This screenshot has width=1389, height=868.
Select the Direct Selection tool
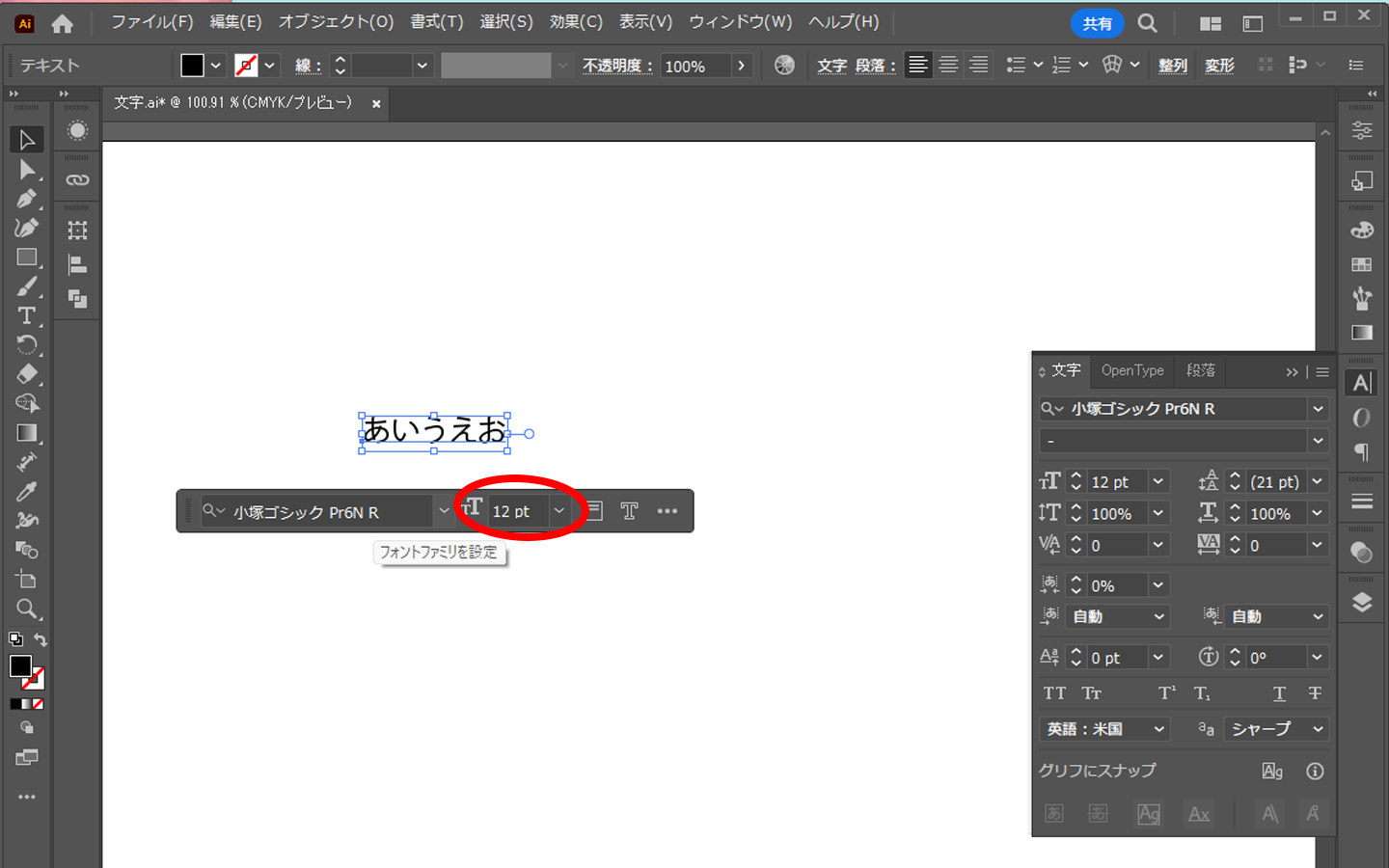pyautogui.click(x=26, y=171)
